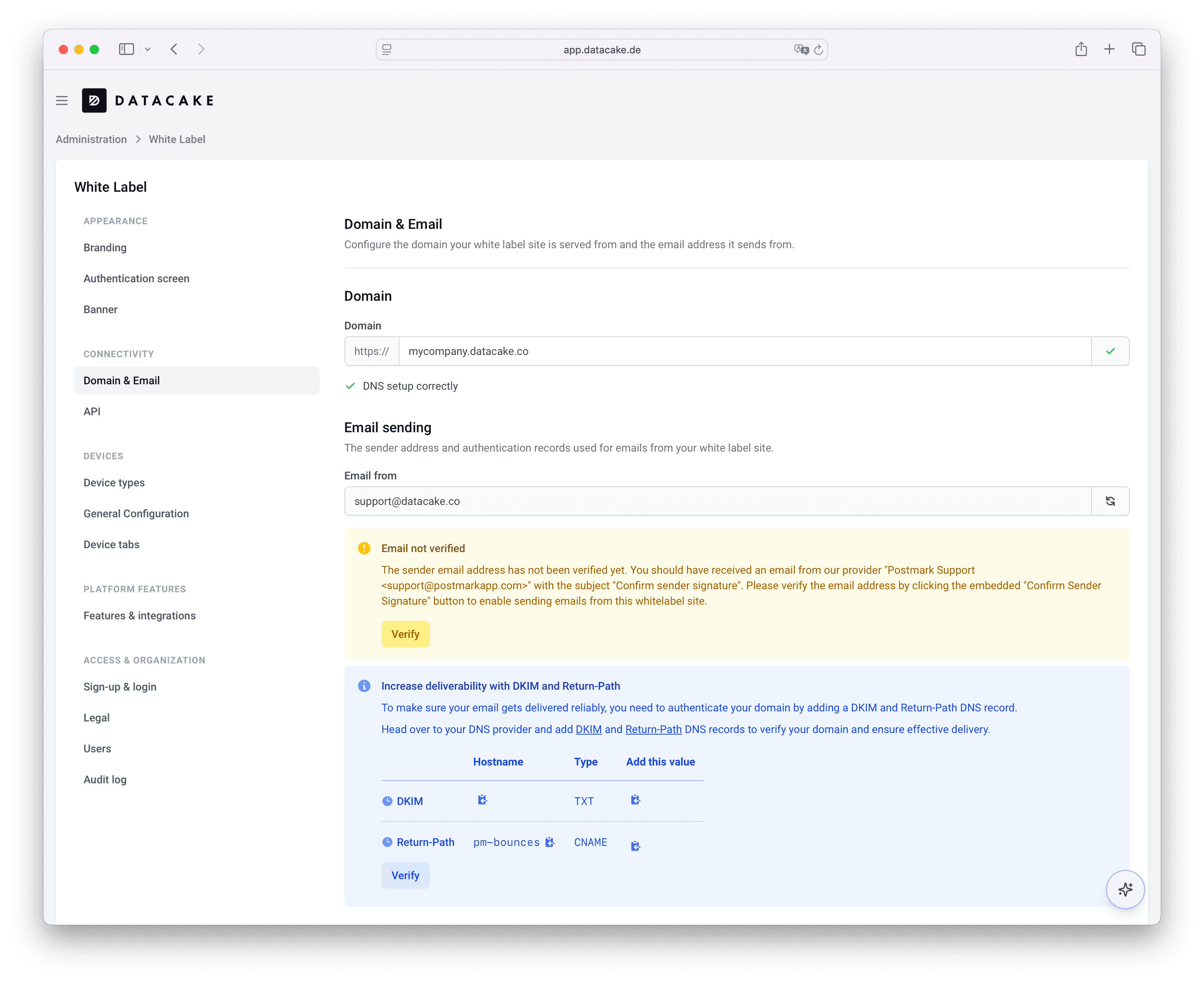Open the API settings page
This screenshot has height=982, width=1204.
point(92,412)
